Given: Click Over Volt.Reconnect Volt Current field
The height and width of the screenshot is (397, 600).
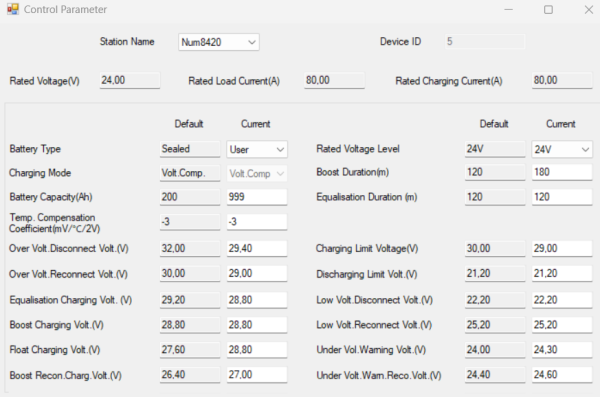Looking at the screenshot, I should tap(257, 274).
